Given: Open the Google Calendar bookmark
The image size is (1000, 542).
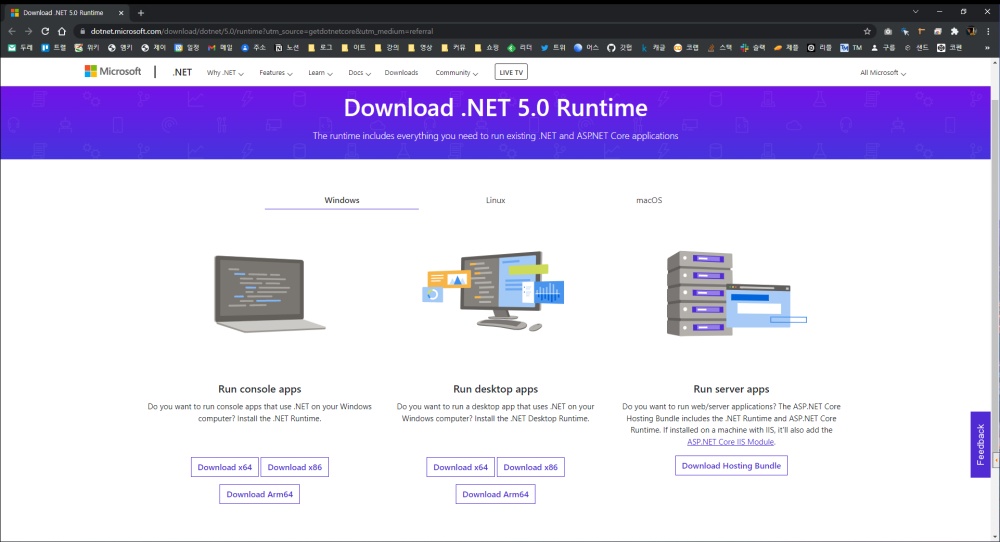Looking at the screenshot, I should point(187,48).
